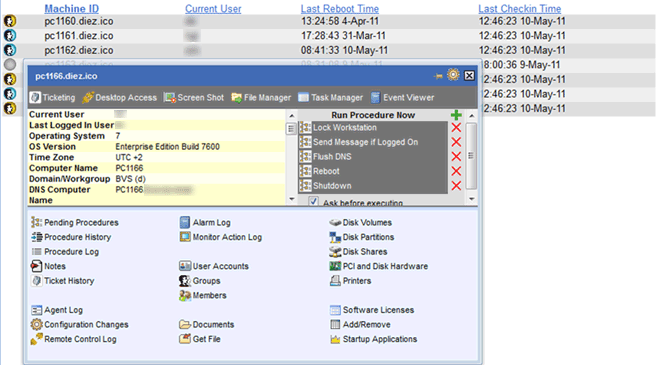The height and width of the screenshot is (365, 660).
Task: Click scroll up arrow in machine info panel
Action: [x=291, y=115]
